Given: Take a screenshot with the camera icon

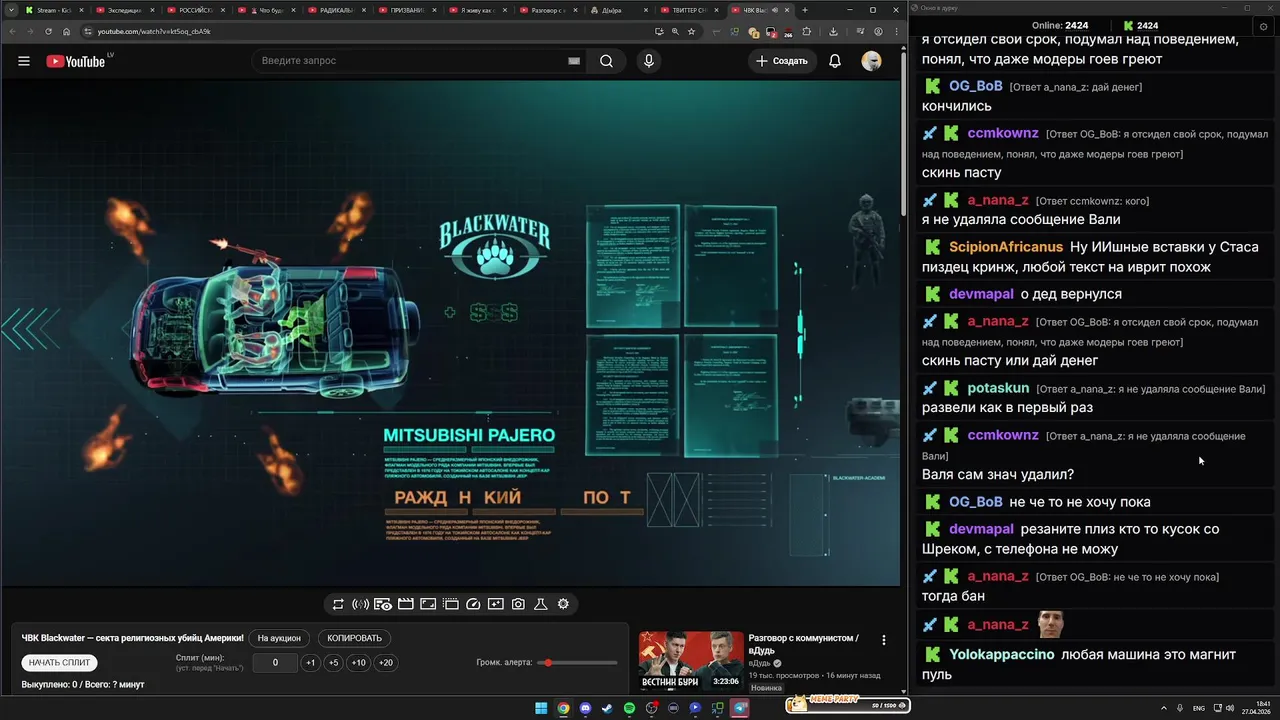Looking at the screenshot, I should 518,604.
